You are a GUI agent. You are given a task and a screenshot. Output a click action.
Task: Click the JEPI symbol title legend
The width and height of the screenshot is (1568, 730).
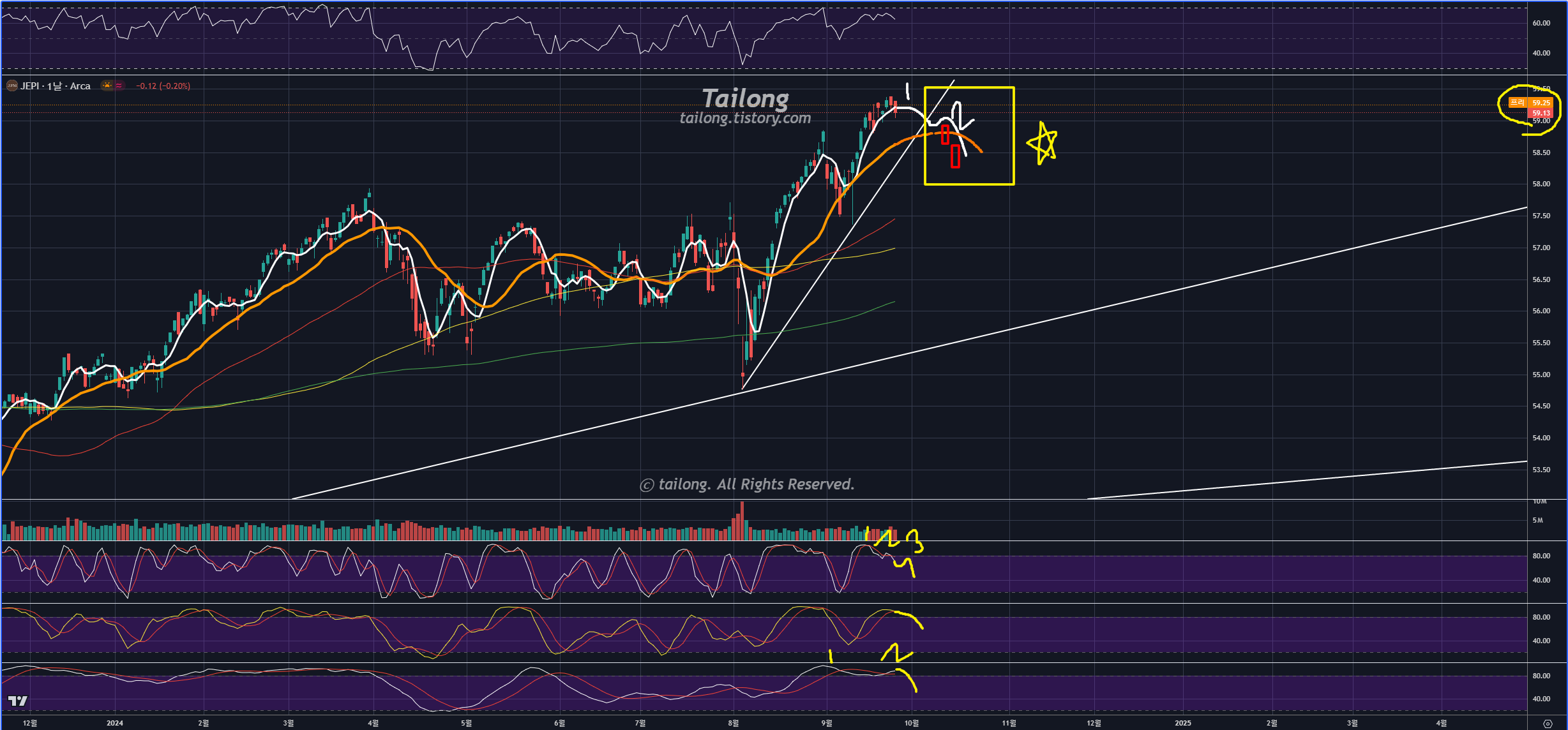pos(56,86)
